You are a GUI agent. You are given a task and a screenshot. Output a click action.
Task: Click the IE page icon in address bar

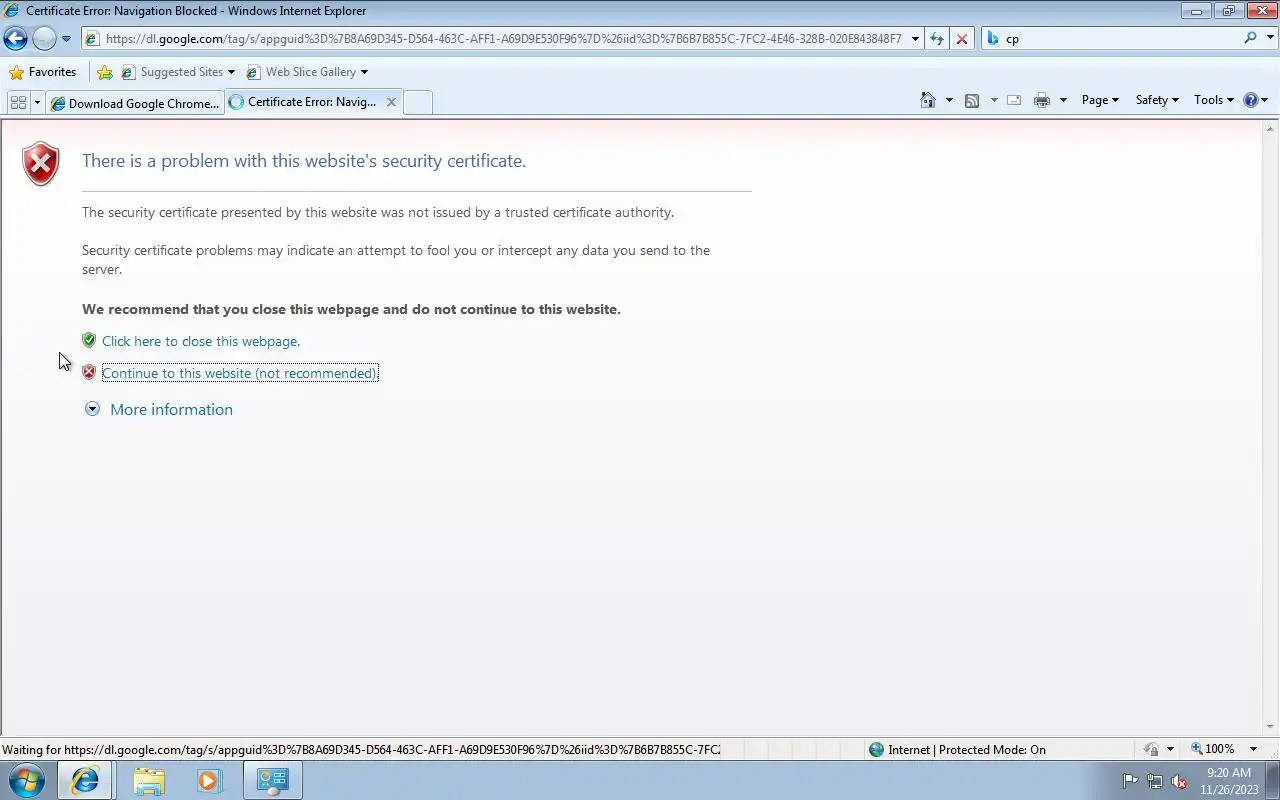[92, 39]
